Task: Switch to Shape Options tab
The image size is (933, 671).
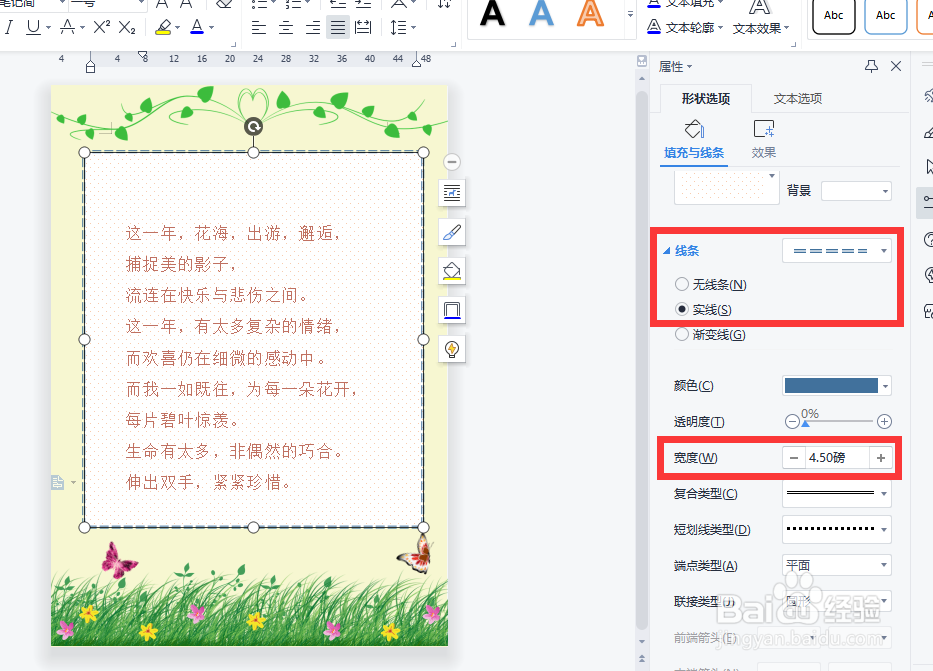Action: [x=706, y=99]
